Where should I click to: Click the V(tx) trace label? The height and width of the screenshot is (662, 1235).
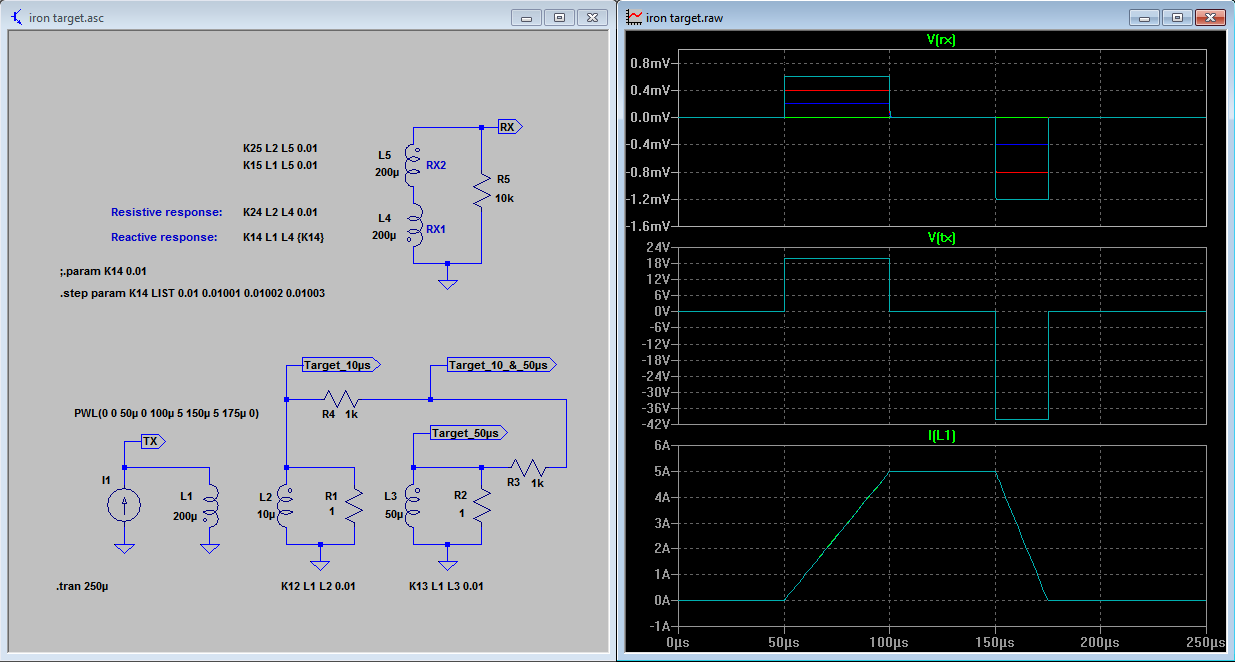click(942, 237)
